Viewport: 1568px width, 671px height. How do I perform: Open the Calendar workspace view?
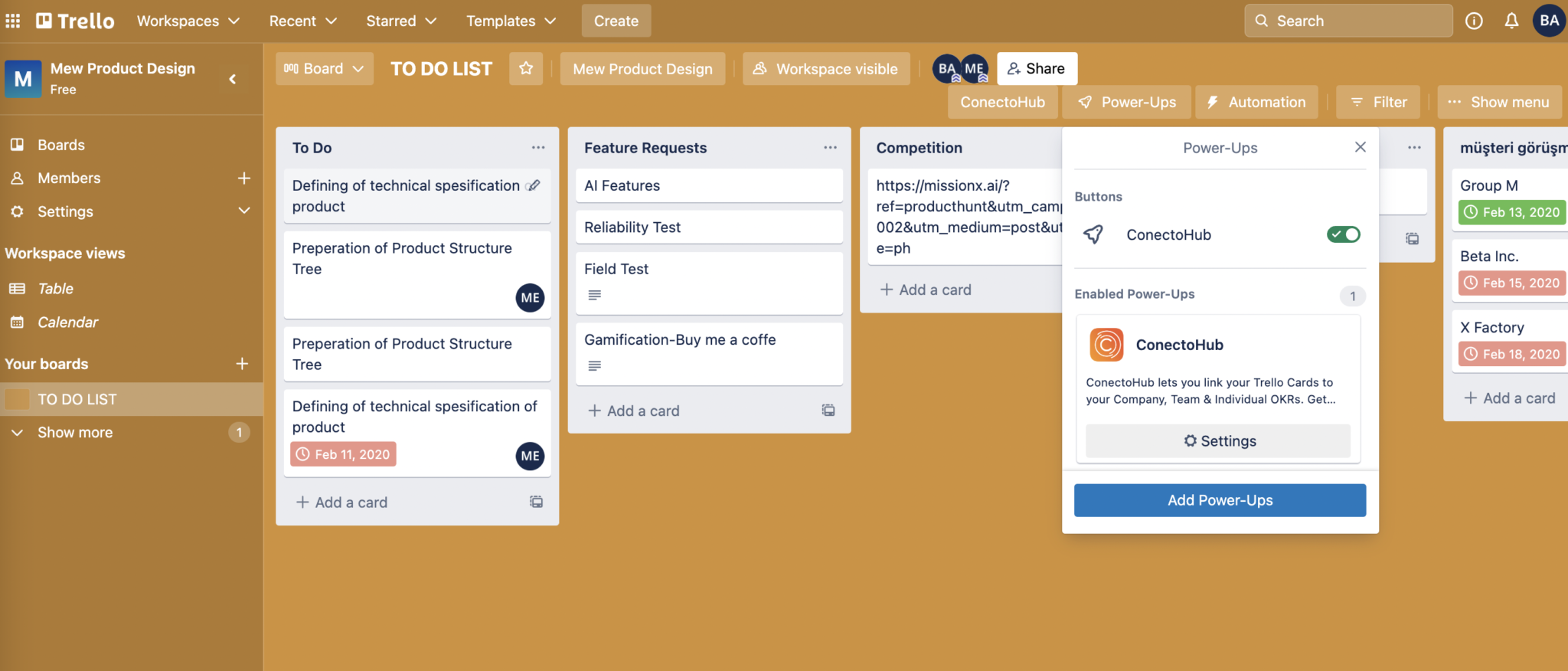[x=67, y=322]
